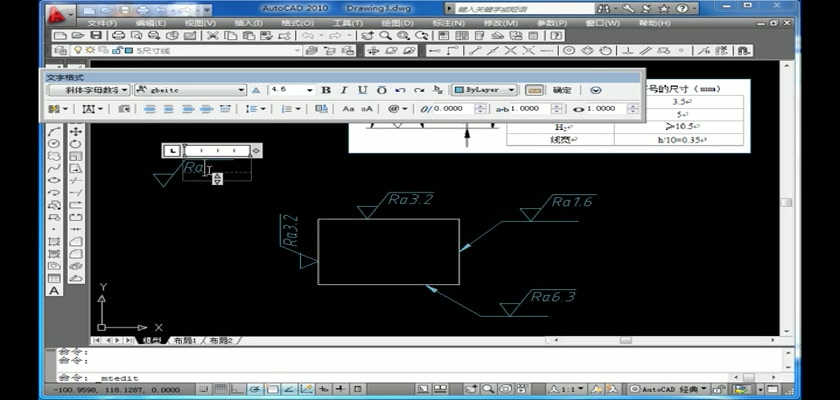The width and height of the screenshot is (840, 400).
Task: Toggle Bold formatting
Action: click(x=326, y=90)
